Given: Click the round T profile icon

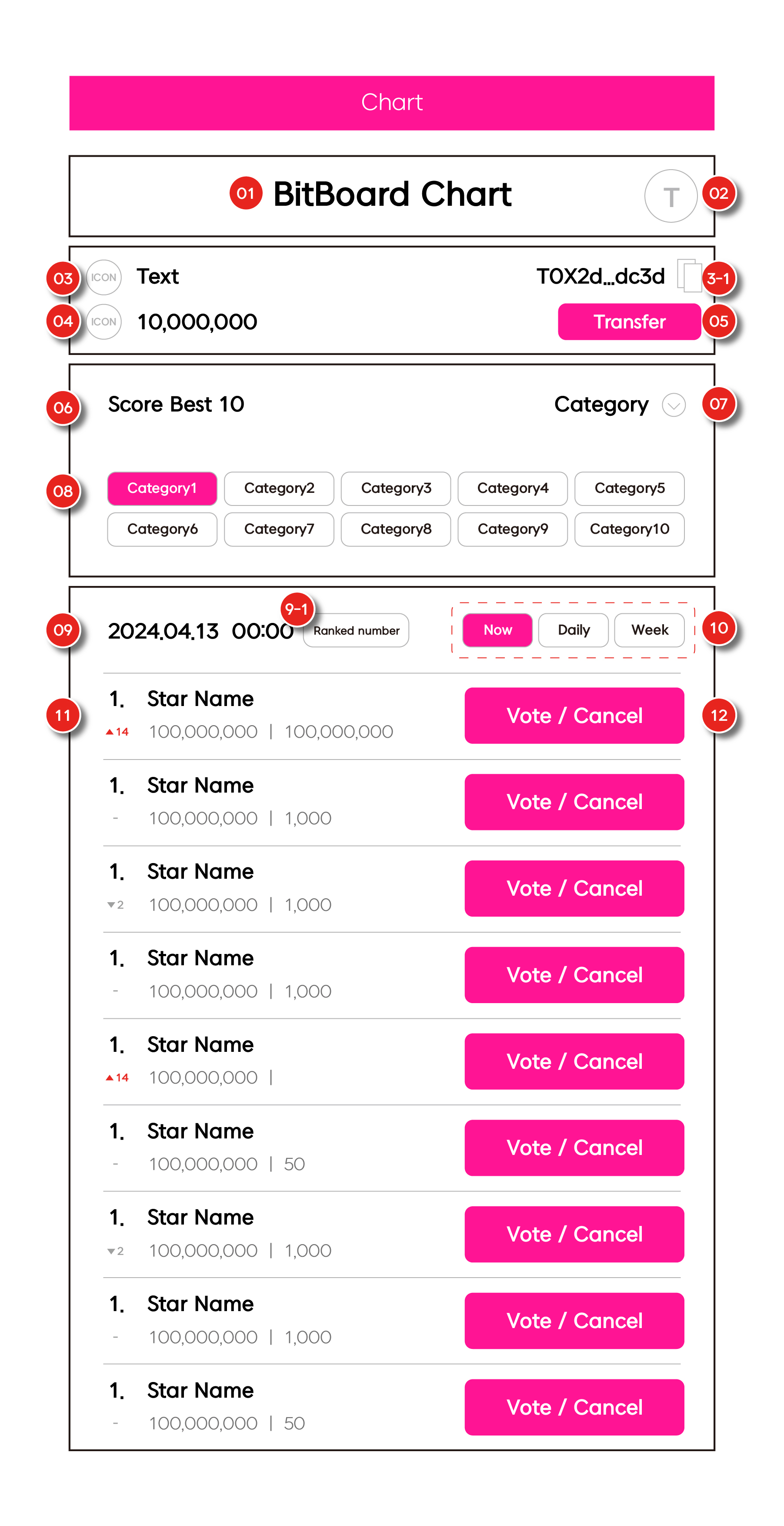Looking at the screenshot, I should point(671,196).
